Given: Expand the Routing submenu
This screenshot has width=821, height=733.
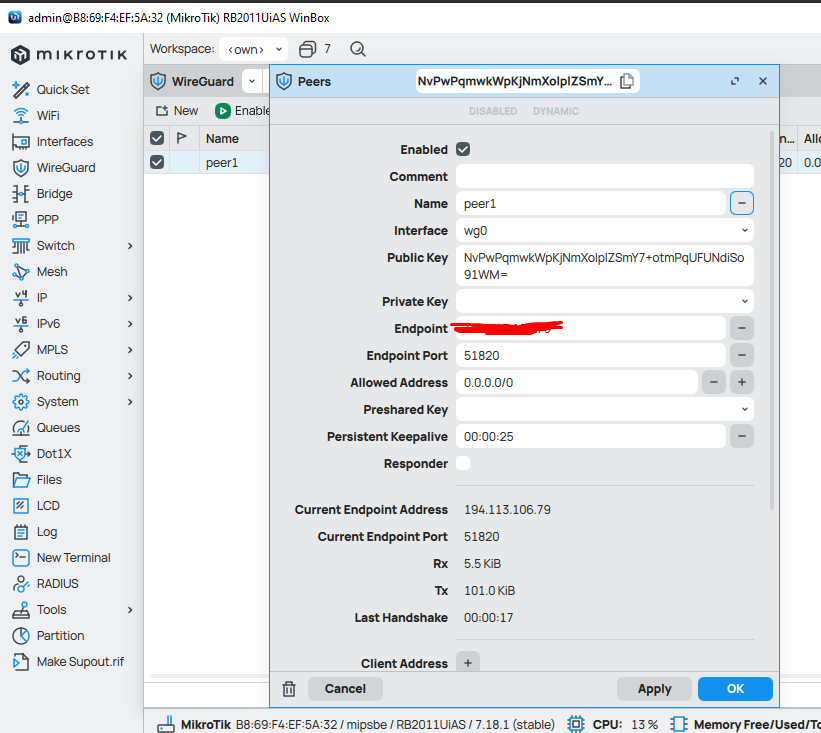Looking at the screenshot, I should point(130,376).
